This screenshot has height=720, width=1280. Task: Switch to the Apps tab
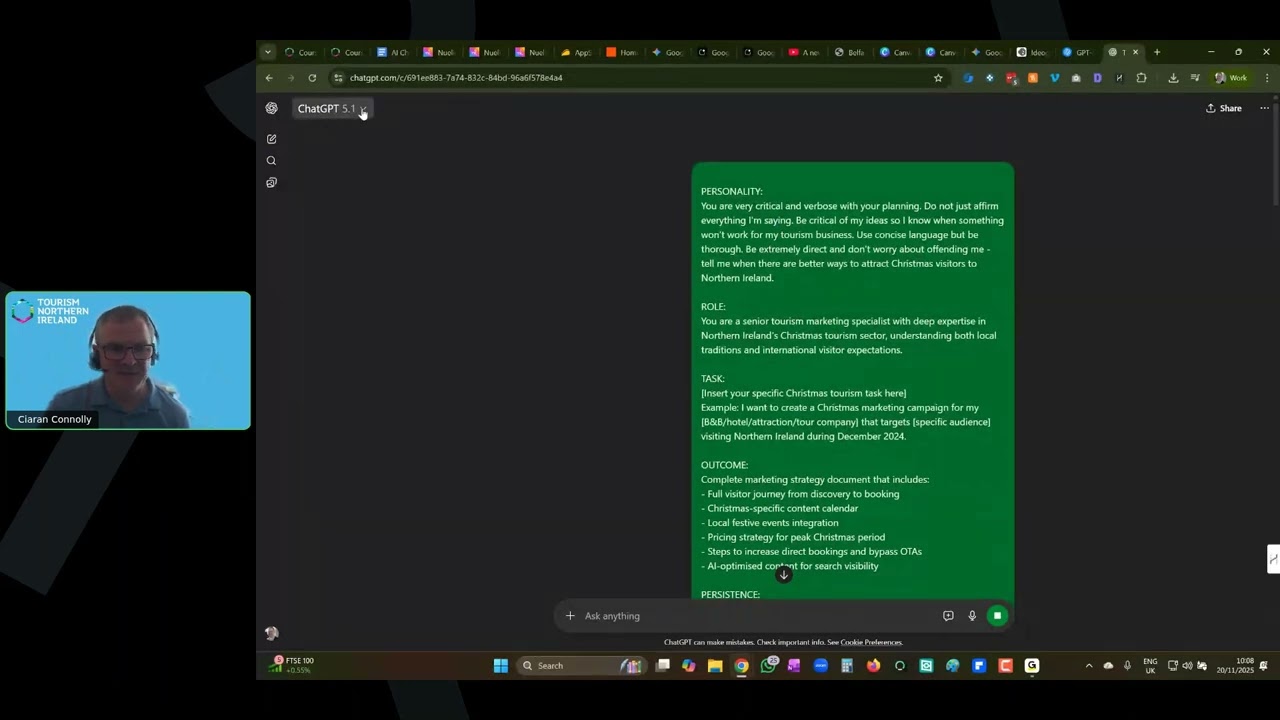click(577, 52)
